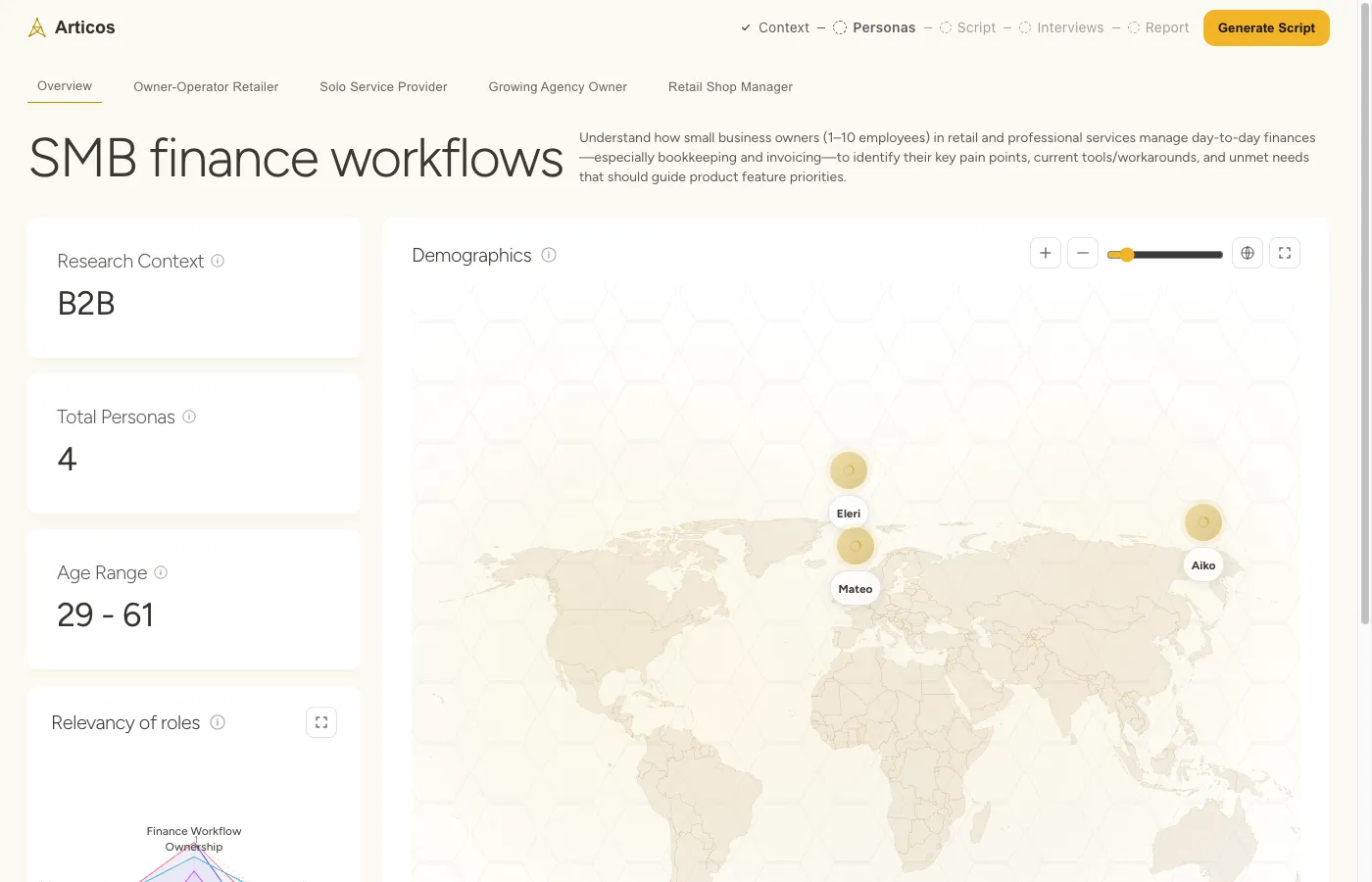1372x882 pixels.
Task: Click the Articos logo icon
Action: (x=37, y=27)
